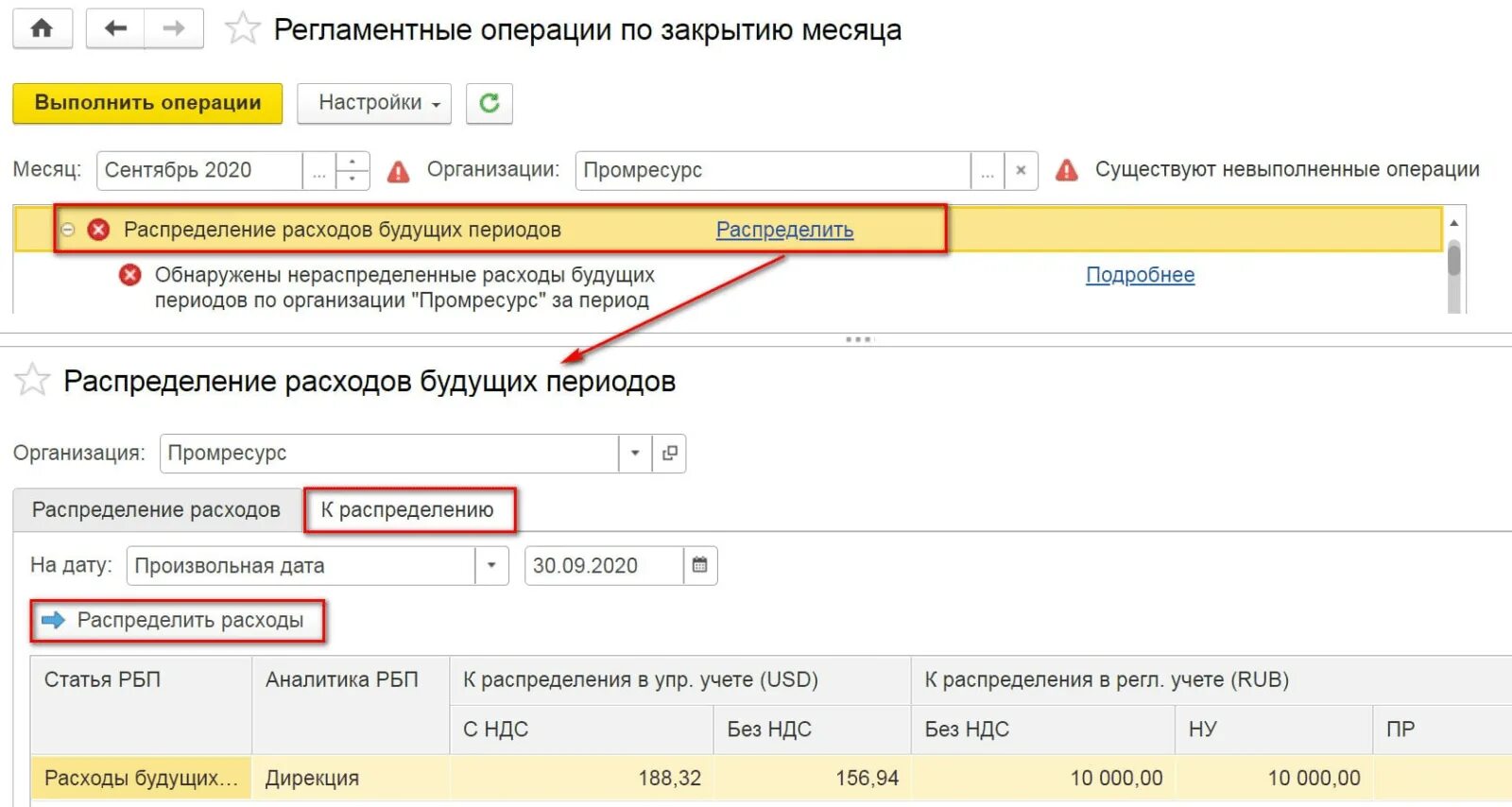The image size is (1512, 807).
Task: Click the month stepper arrows
Action: [x=352, y=171]
